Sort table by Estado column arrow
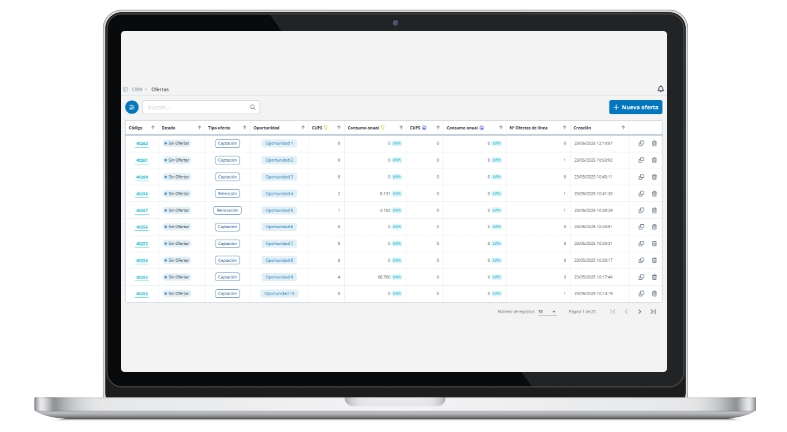 200,128
